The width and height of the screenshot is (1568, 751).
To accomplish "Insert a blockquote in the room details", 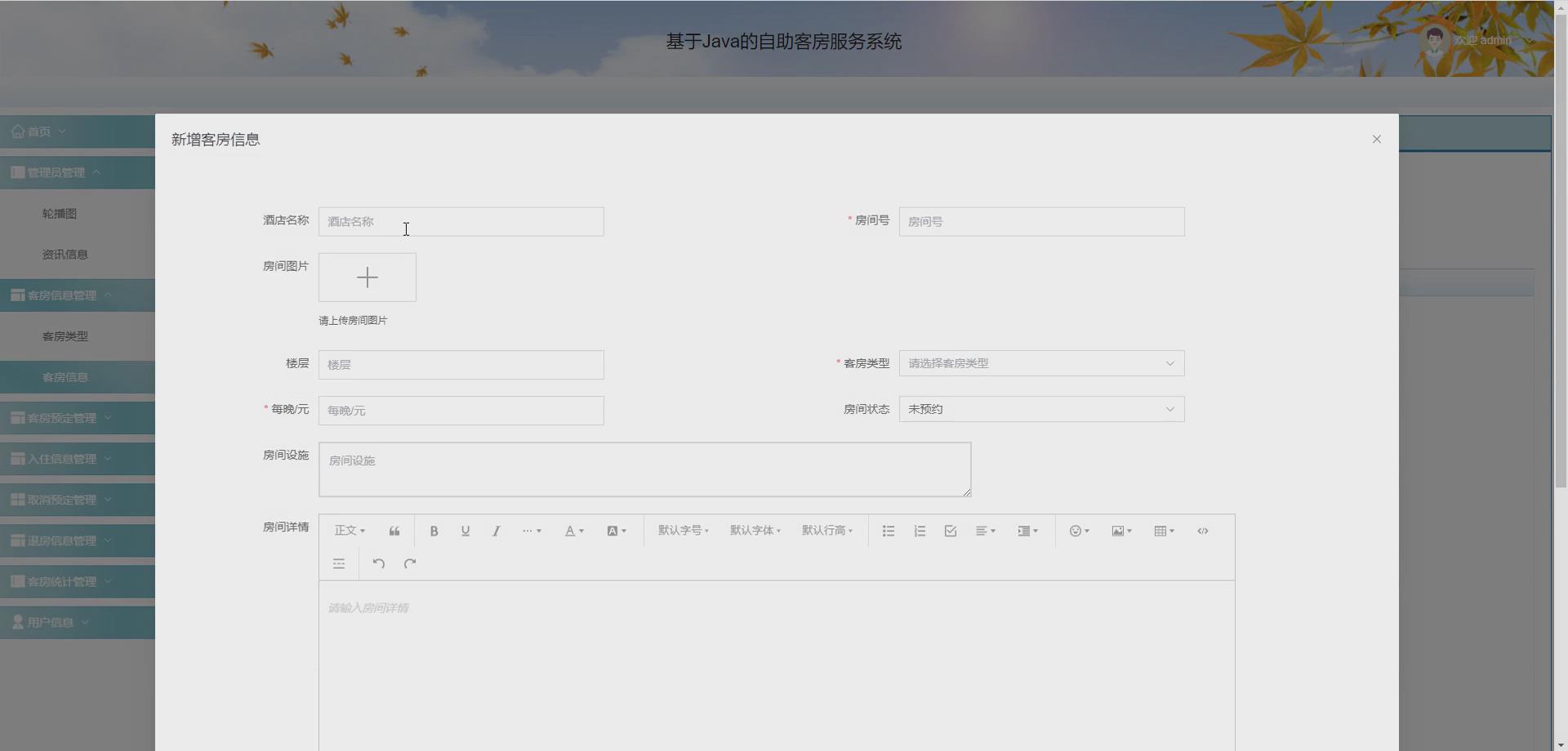I will pos(394,531).
